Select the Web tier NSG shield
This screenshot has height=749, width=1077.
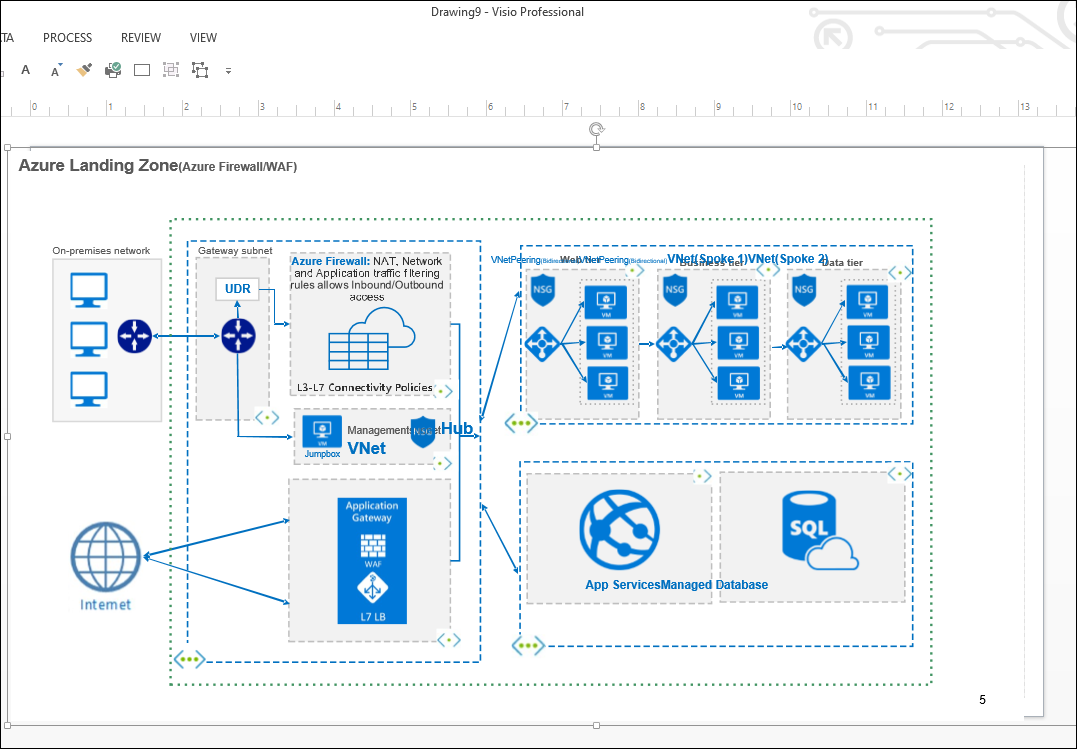[x=543, y=291]
